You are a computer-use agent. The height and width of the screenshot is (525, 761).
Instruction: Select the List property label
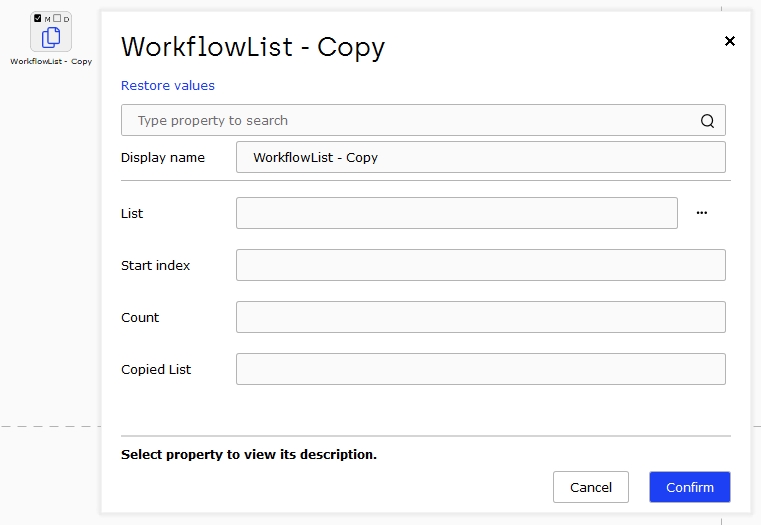tap(132, 213)
